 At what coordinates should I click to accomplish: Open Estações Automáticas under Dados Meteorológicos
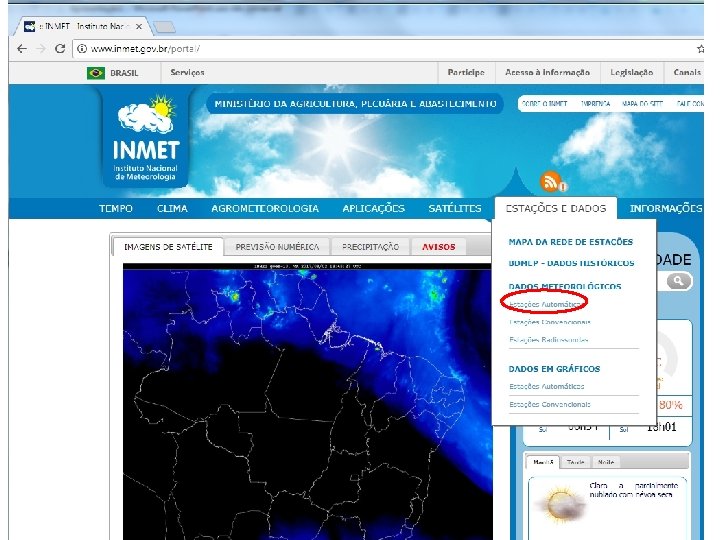coord(545,304)
